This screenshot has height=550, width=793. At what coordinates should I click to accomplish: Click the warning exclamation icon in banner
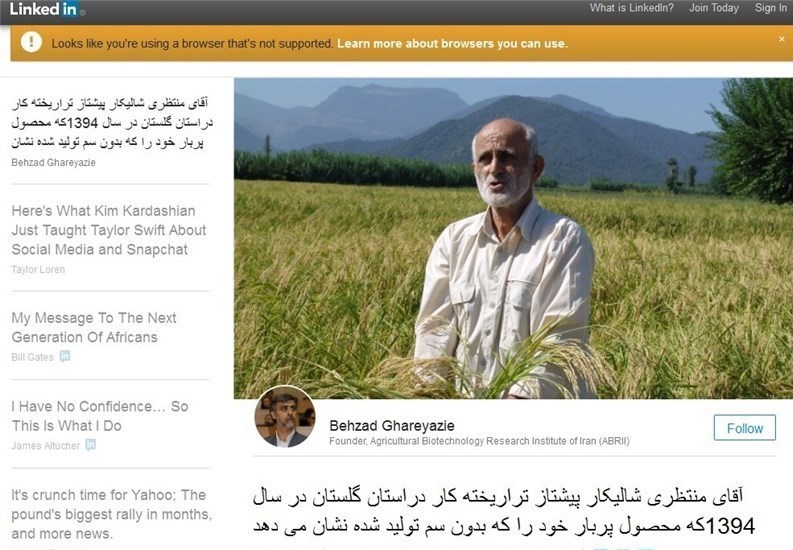point(31,42)
